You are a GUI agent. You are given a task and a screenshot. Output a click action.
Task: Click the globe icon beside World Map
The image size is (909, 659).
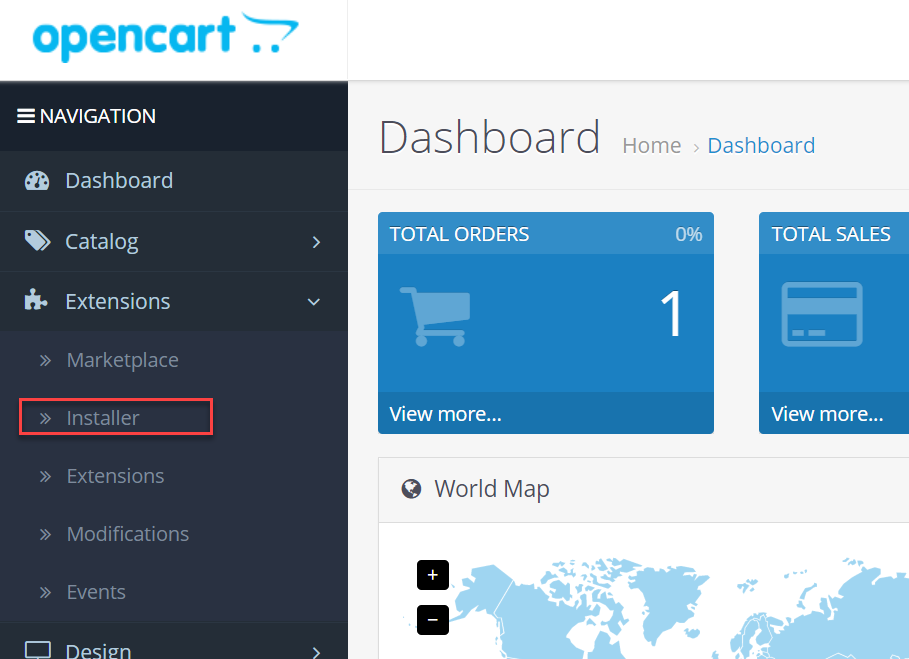pos(412,489)
